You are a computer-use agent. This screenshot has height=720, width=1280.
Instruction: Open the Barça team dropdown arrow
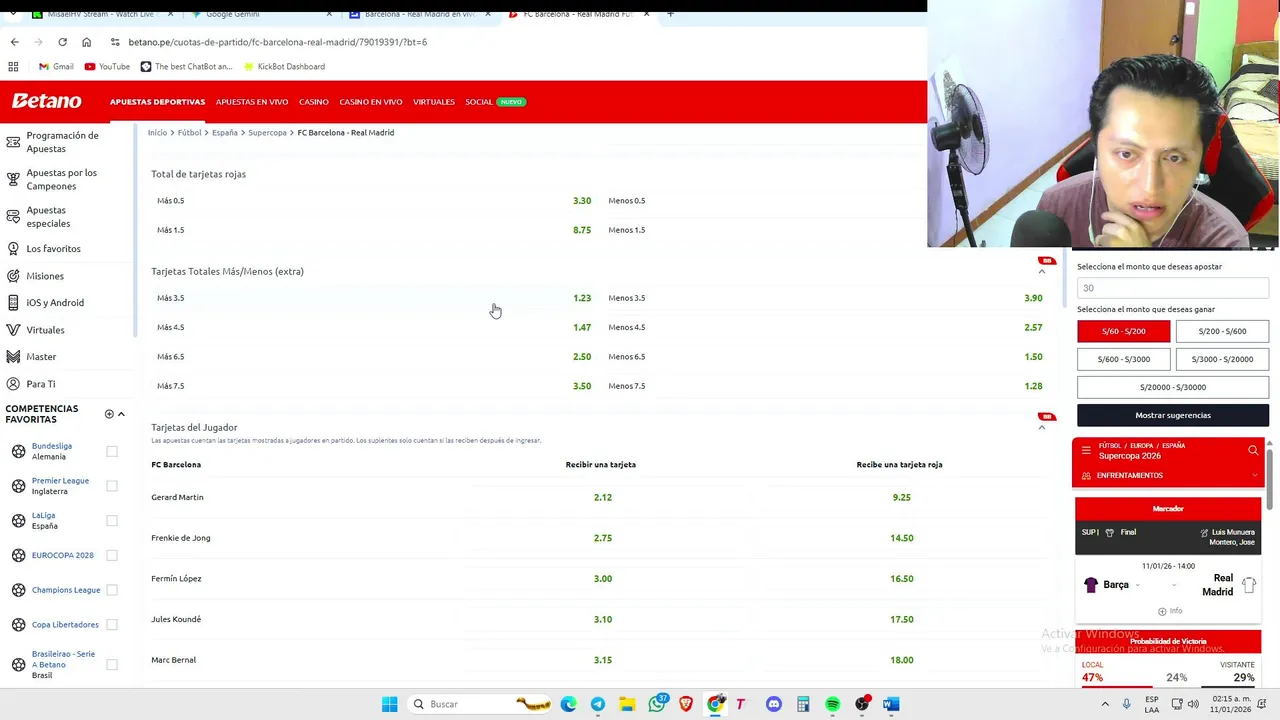click(x=1137, y=585)
